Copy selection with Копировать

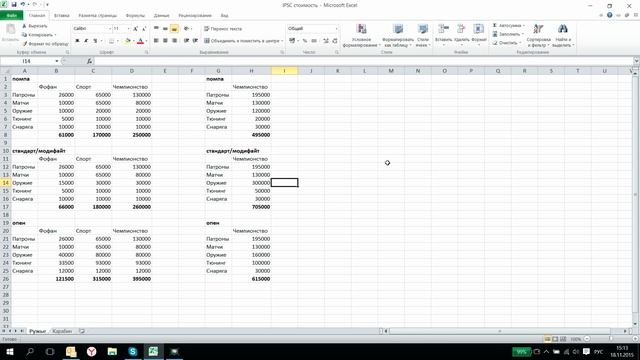tap(38, 35)
